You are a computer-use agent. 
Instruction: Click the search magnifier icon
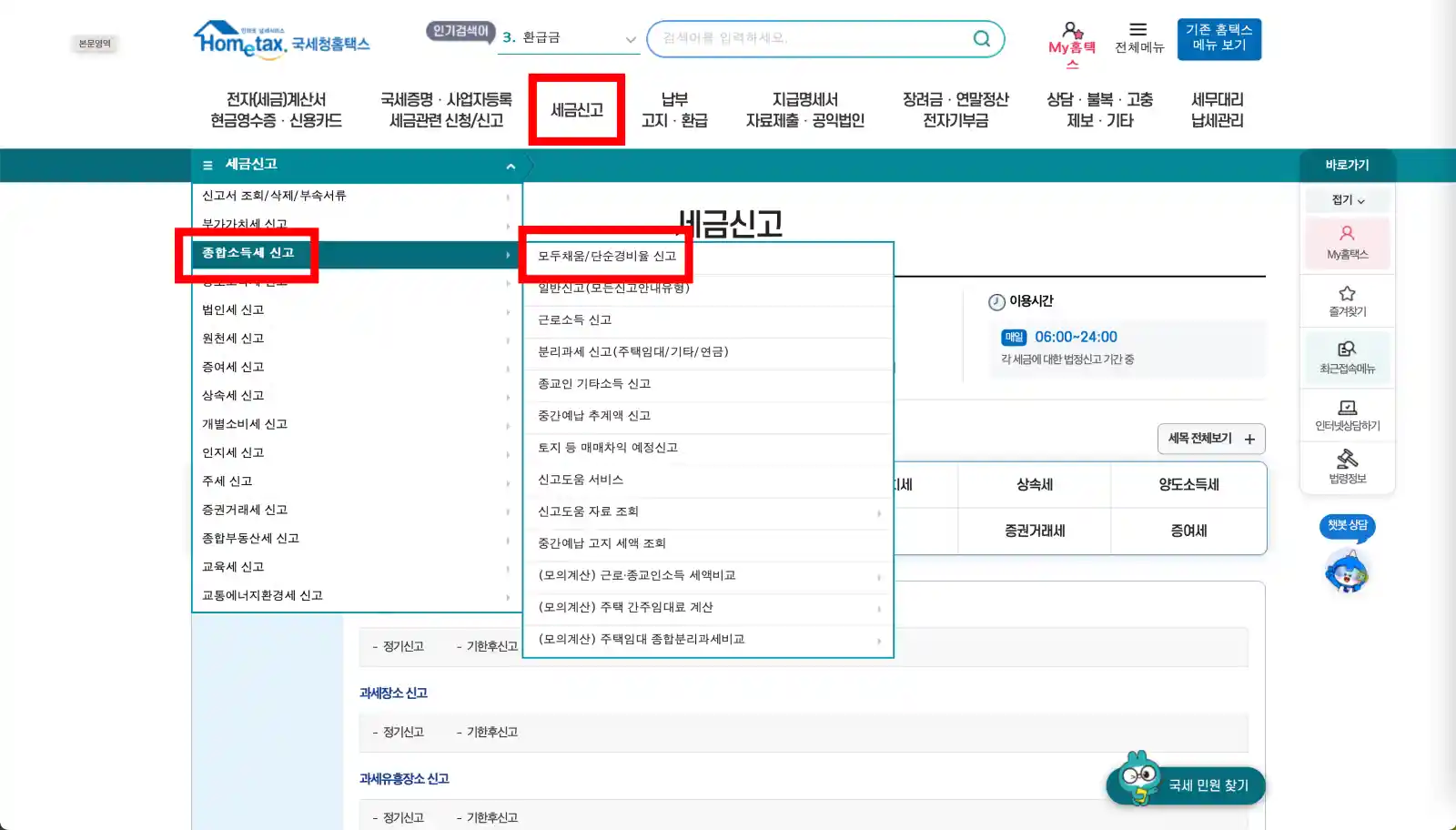click(981, 39)
